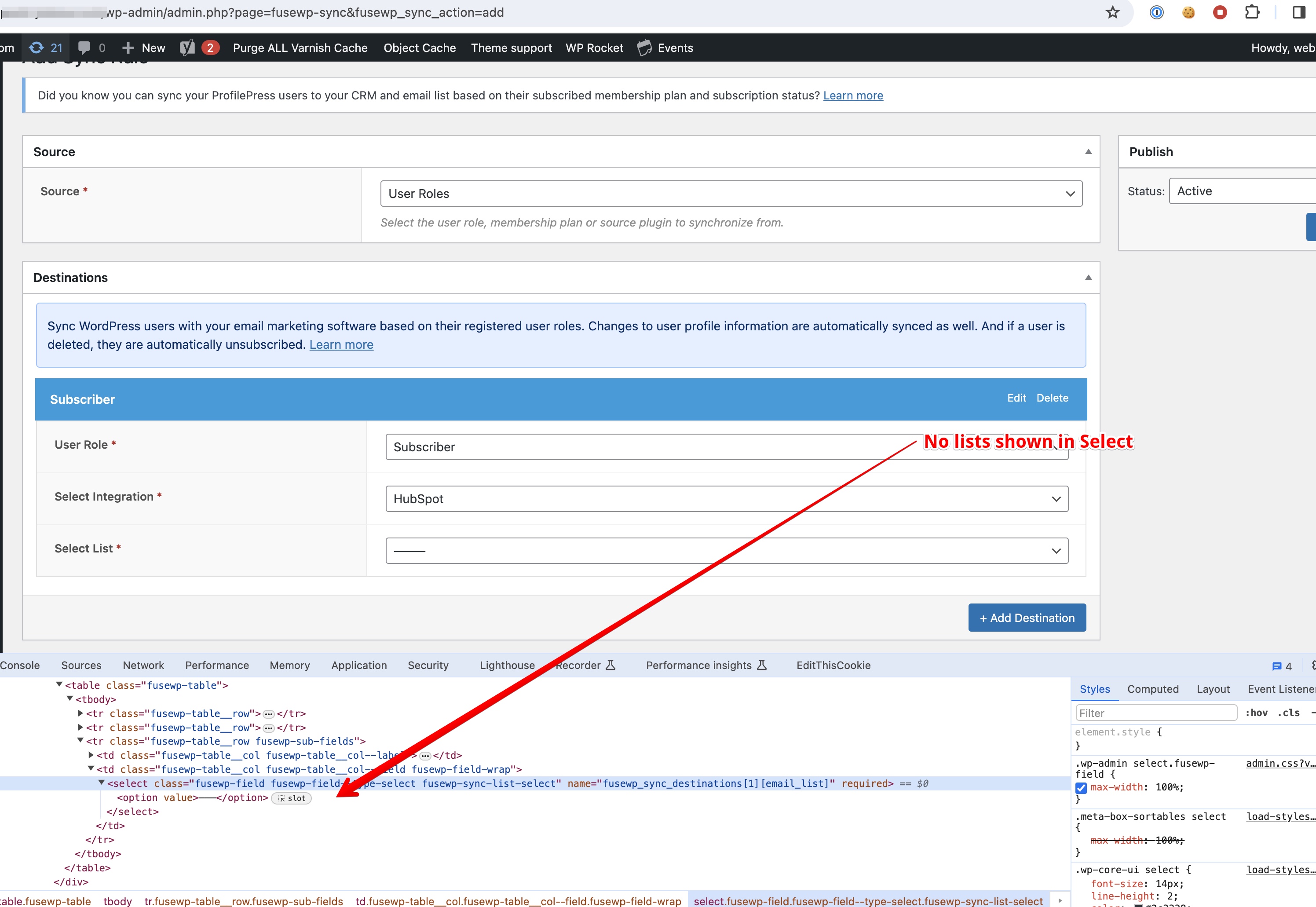The image size is (1316, 907).
Task: Uncheck the max-width CSS property checkbox
Action: pyautogui.click(x=1081, y=788)
